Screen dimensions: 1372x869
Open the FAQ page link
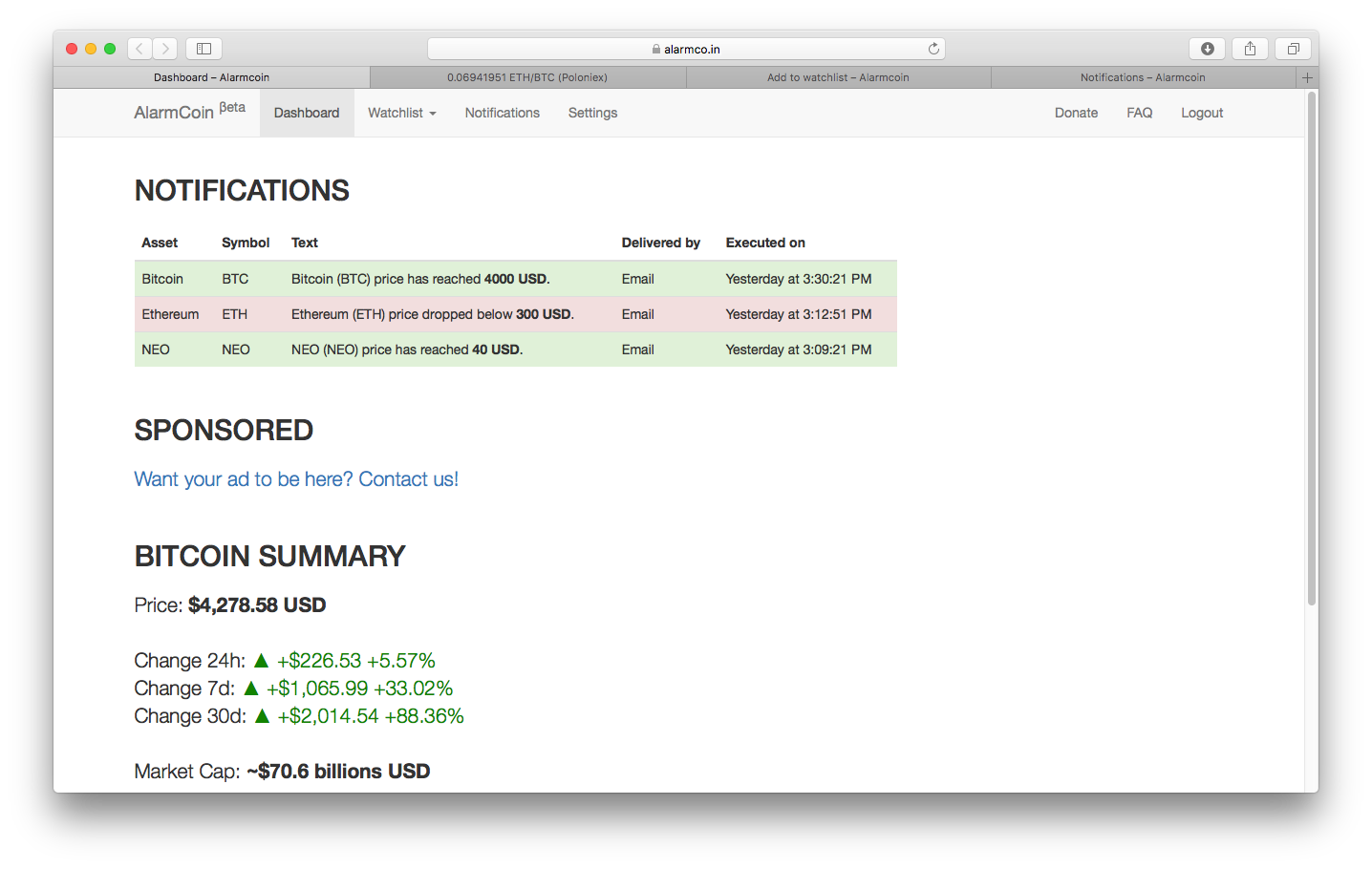click(1139, 113)
